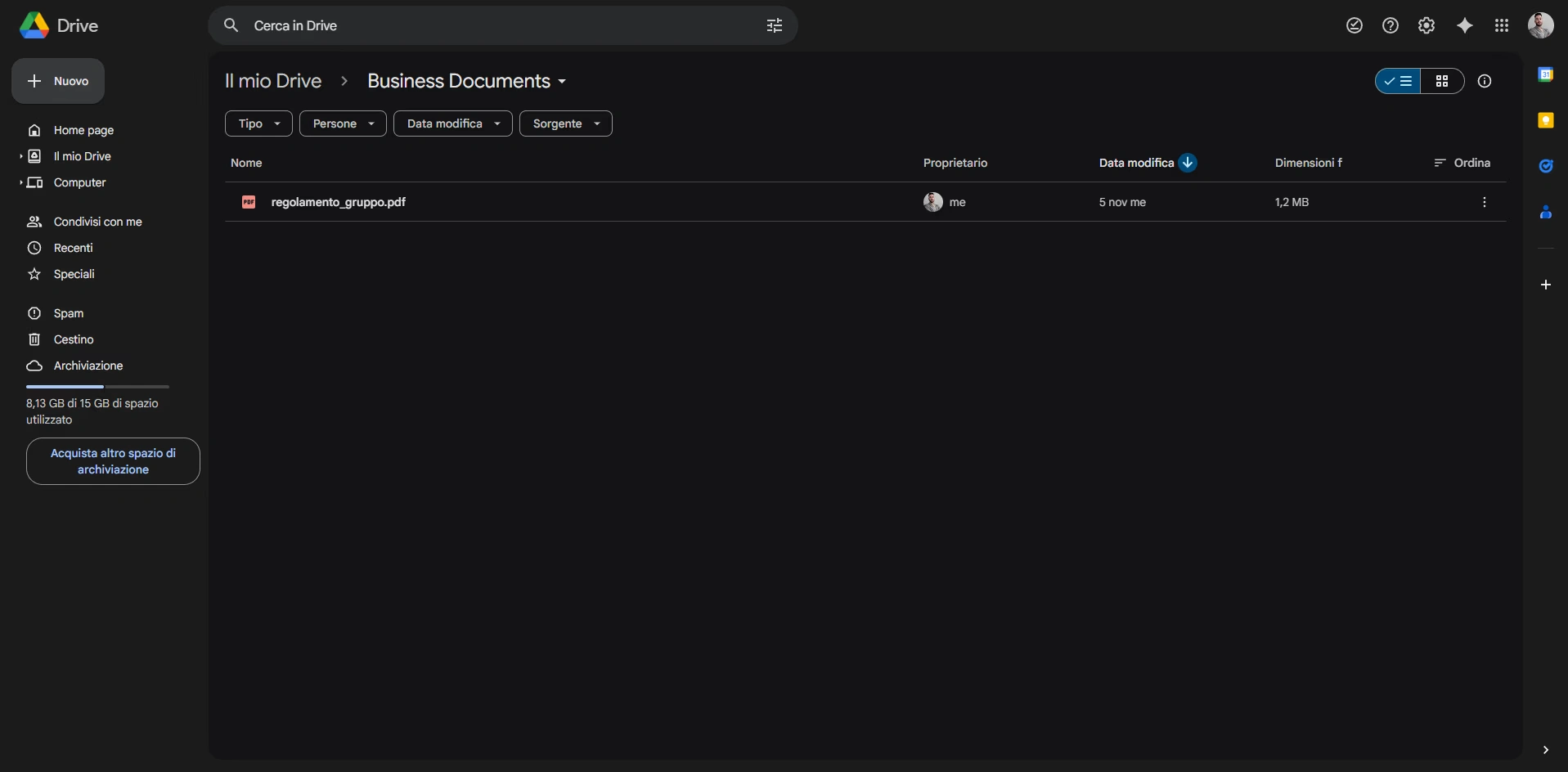Ask Gemini via the spark icon

[1464, 25]
